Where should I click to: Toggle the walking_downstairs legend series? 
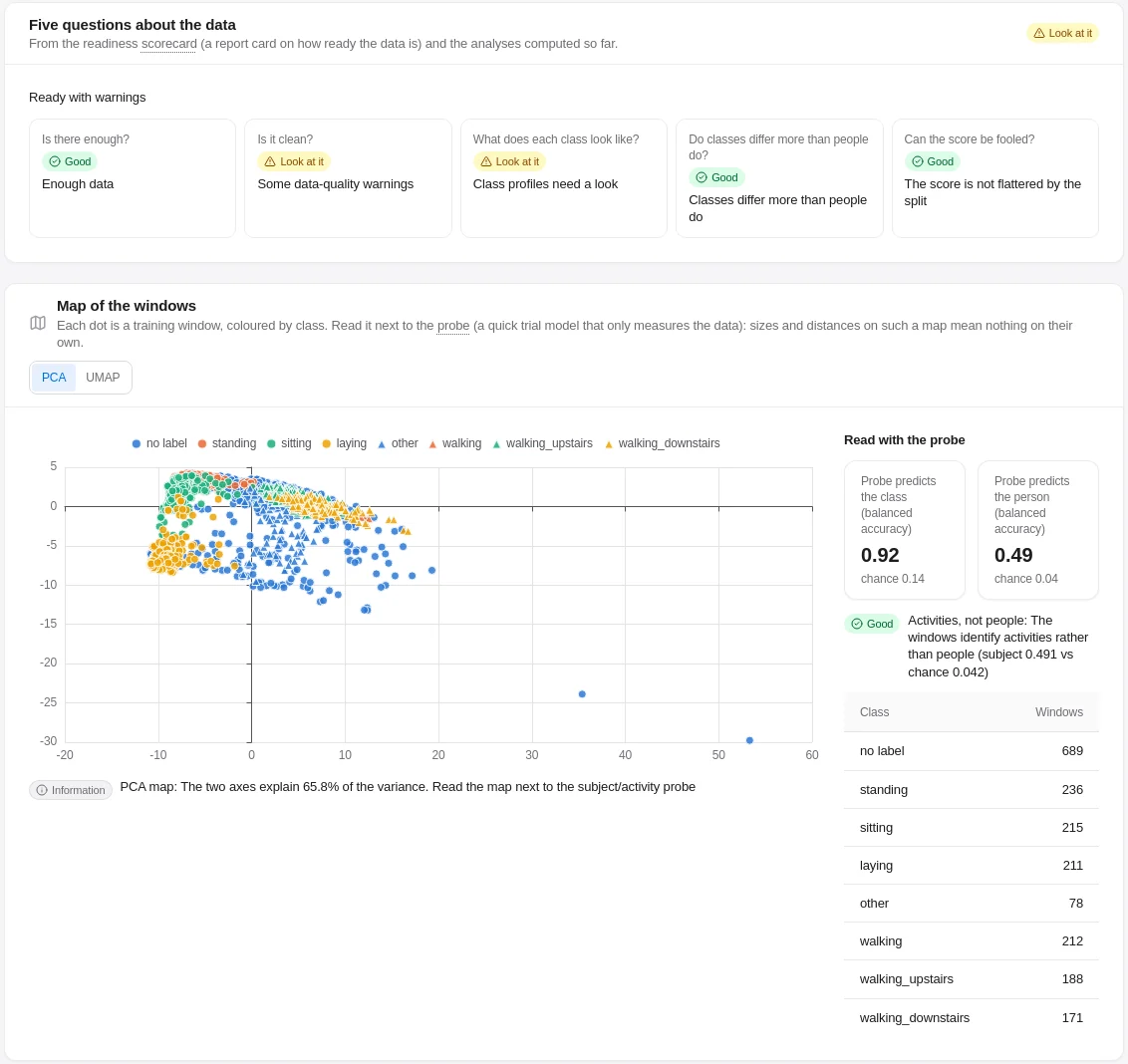coord(662,443)
